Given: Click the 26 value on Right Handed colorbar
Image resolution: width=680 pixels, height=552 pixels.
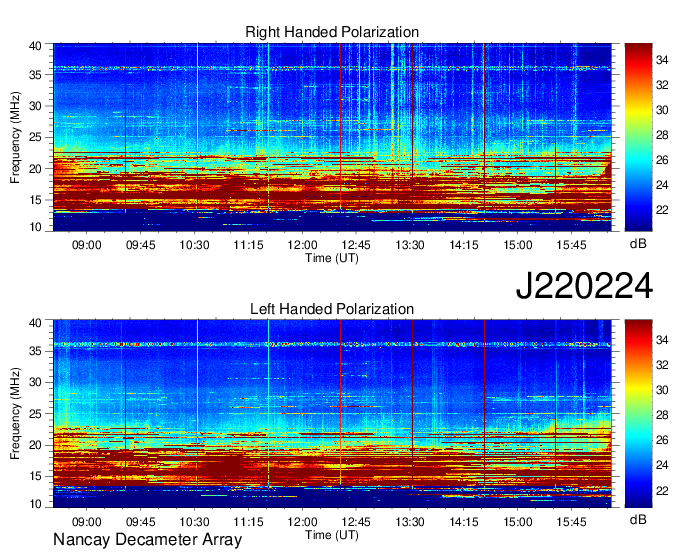Looking at the screenshot, I should point(662,160).
